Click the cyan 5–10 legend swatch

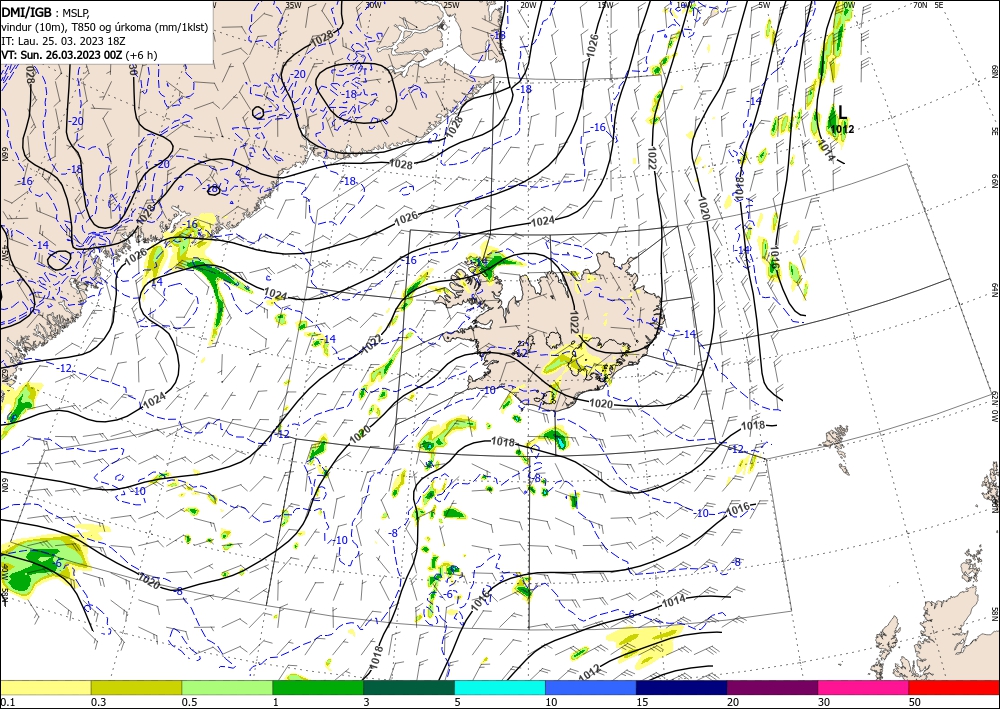tap(500, 687)
